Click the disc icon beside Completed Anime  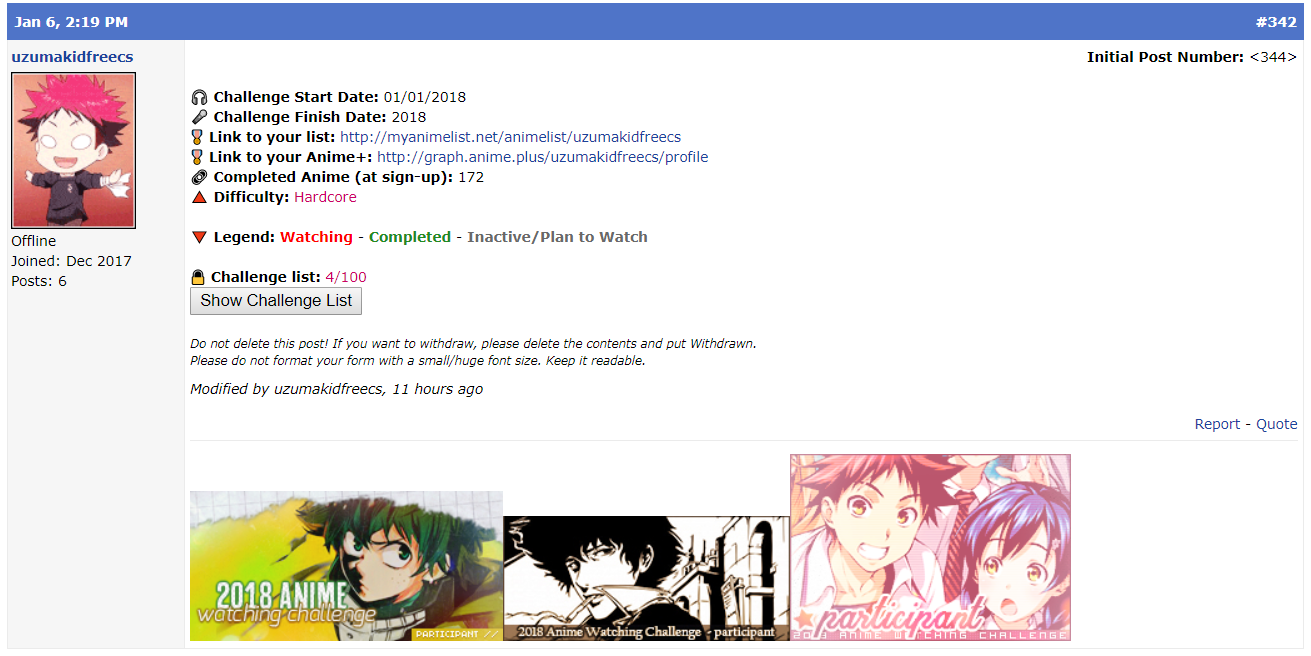[199, 177]
